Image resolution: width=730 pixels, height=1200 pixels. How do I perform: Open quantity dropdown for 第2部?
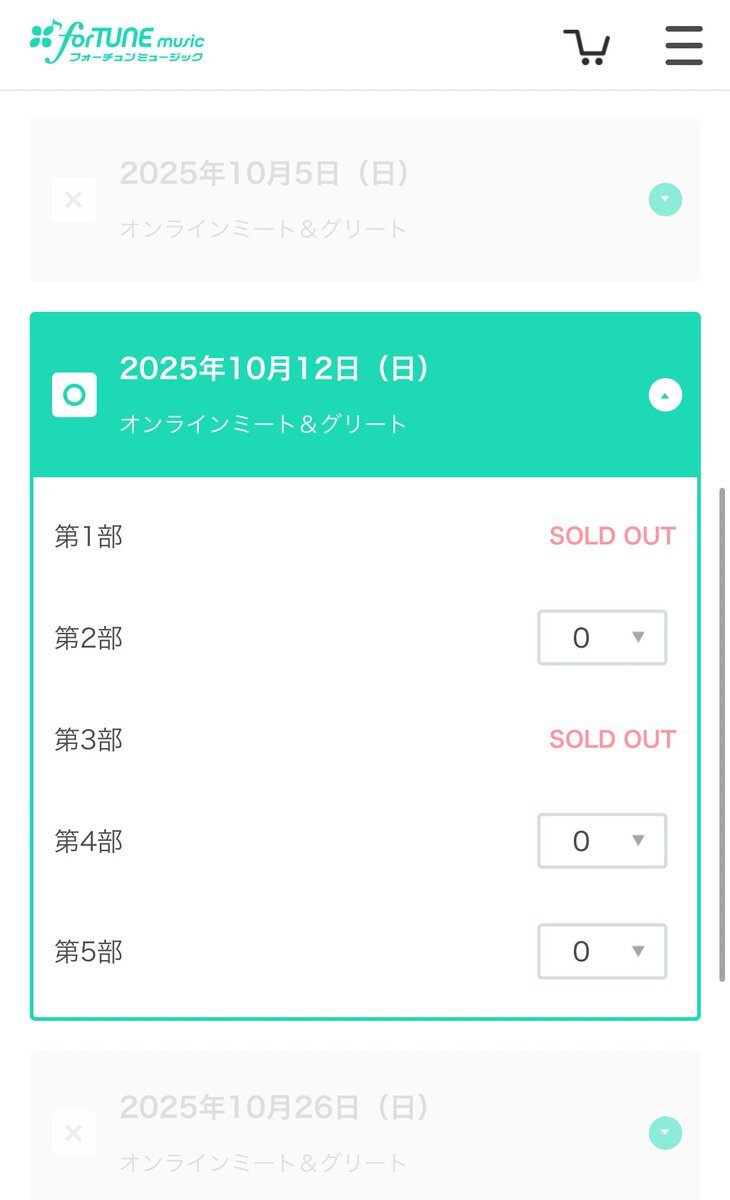pyautogui.click(x=602, y=638)
